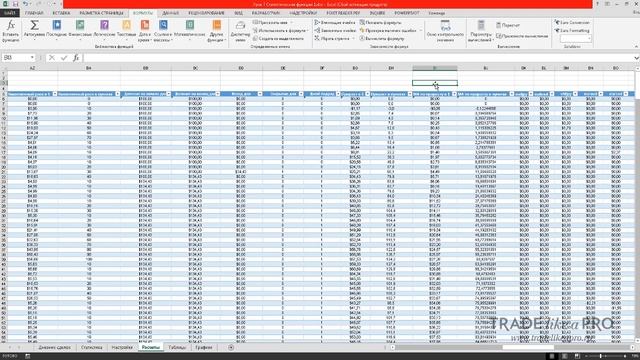This screenshot has width=640, height=360.
Task: Launch the Диспетчер имен name manager
Action: (x=240, y=31)
